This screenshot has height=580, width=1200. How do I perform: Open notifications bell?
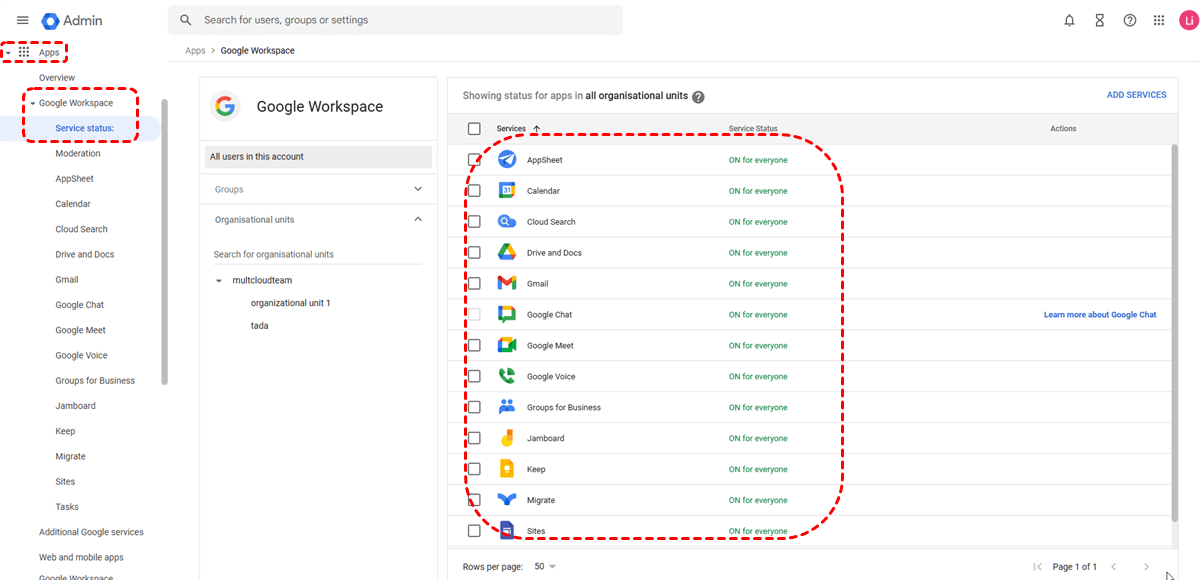[1070, 20]
